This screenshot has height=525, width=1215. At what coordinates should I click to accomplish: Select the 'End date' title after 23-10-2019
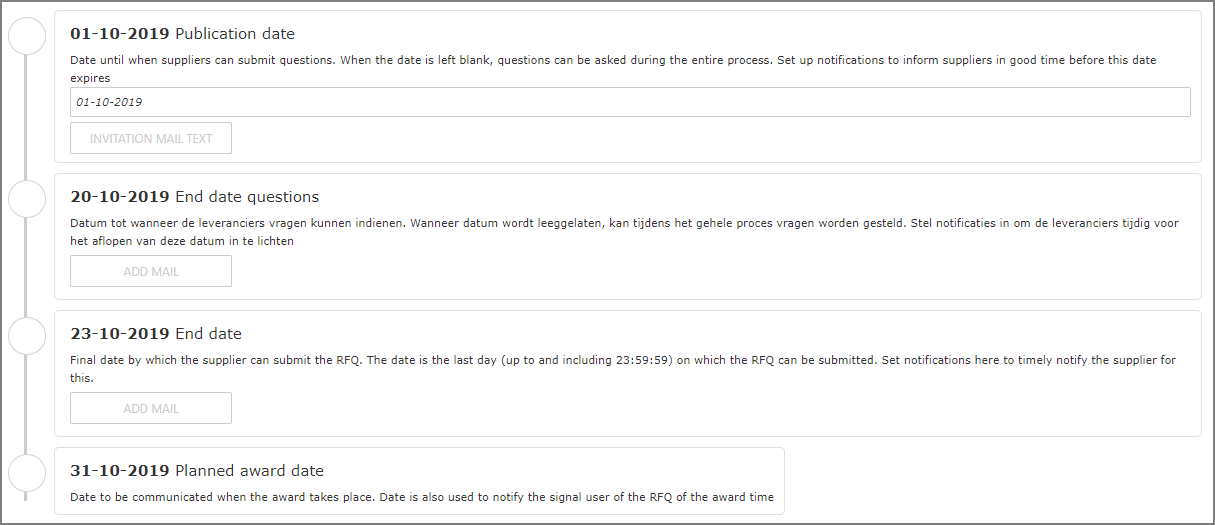tap(208, 334)
